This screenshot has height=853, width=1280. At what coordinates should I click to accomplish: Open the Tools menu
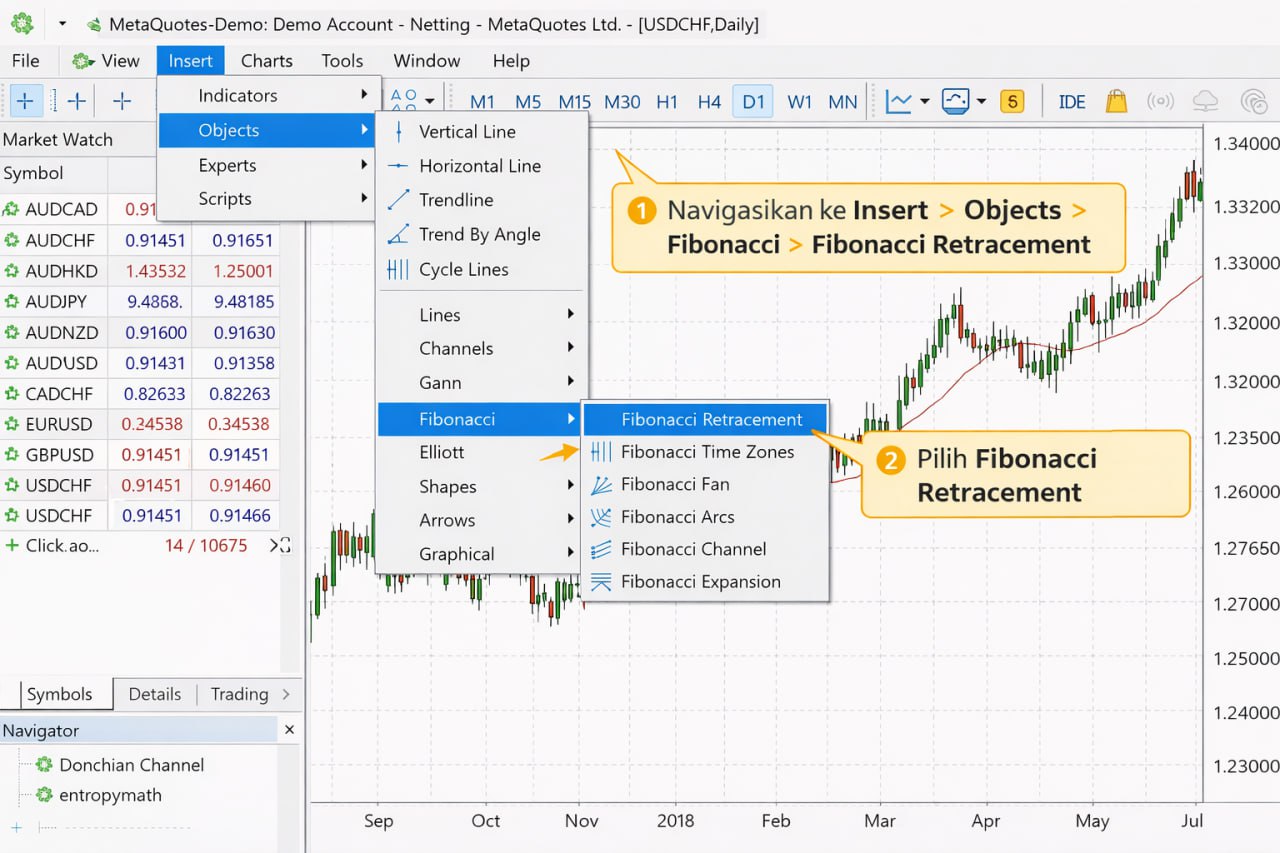point(342,61)
